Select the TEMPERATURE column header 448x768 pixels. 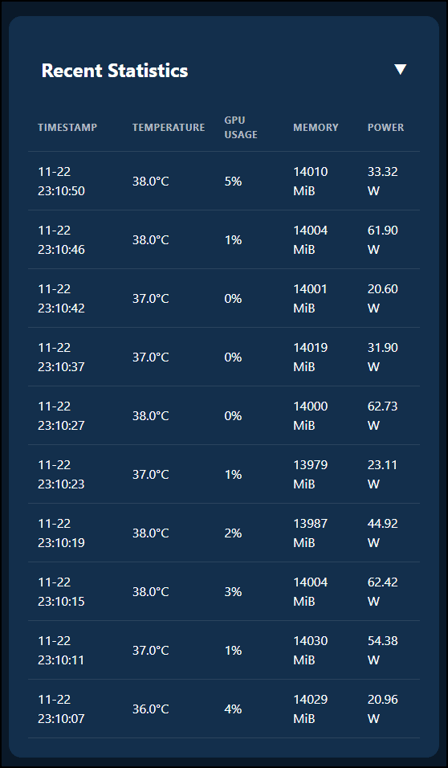[168, 127]
